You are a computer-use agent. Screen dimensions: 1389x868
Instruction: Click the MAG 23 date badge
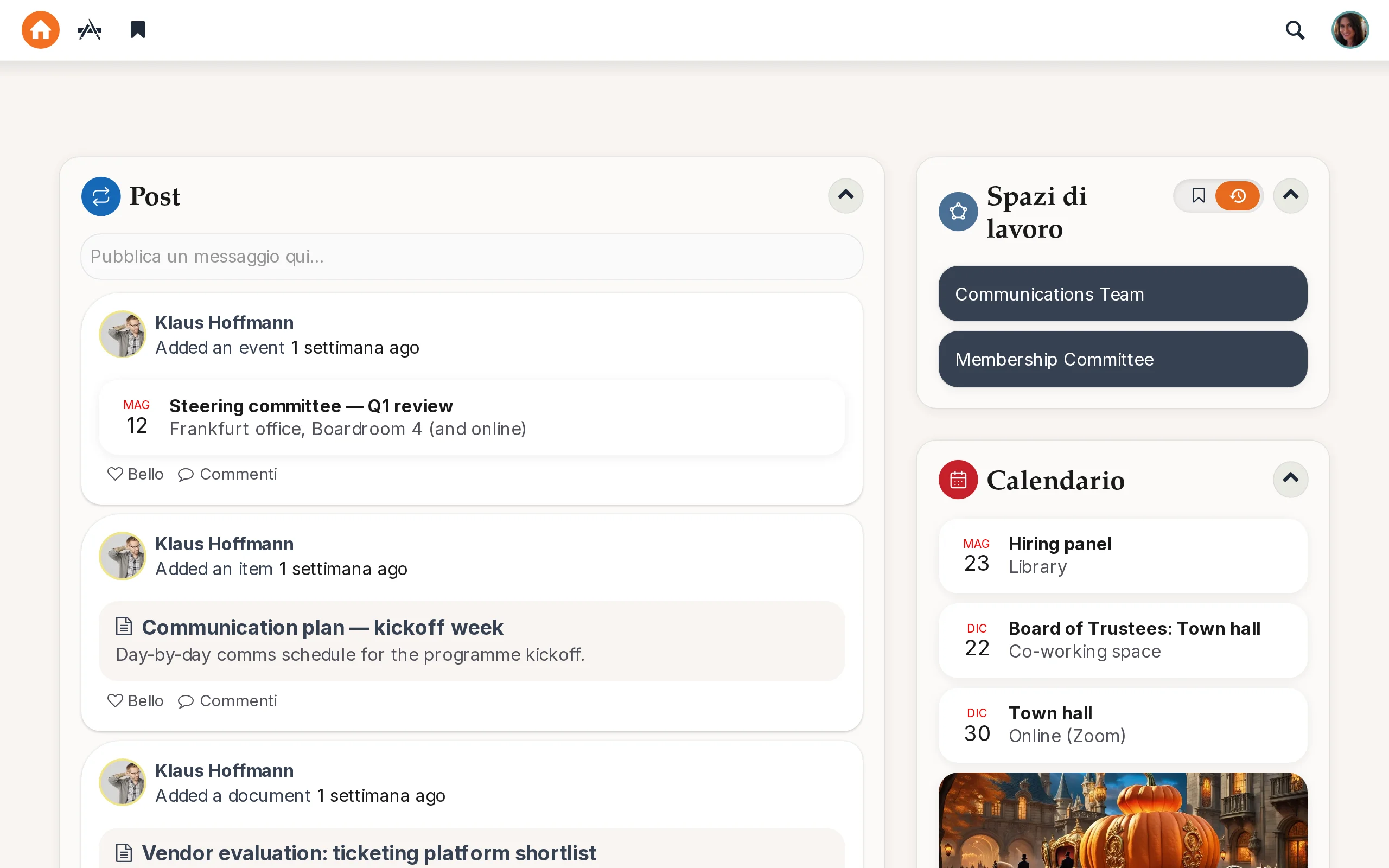[976, 556]
